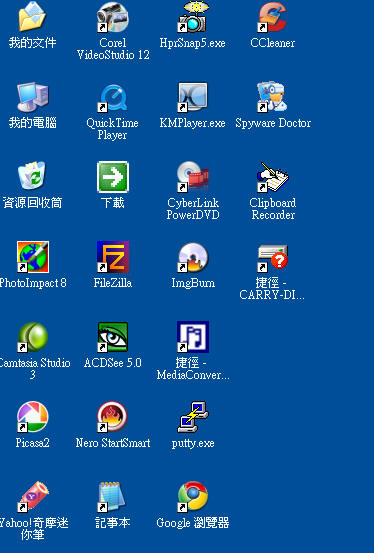Select the QuickTime Player icon
Viewport: 374px width, 553px height.
pos(113,97)
